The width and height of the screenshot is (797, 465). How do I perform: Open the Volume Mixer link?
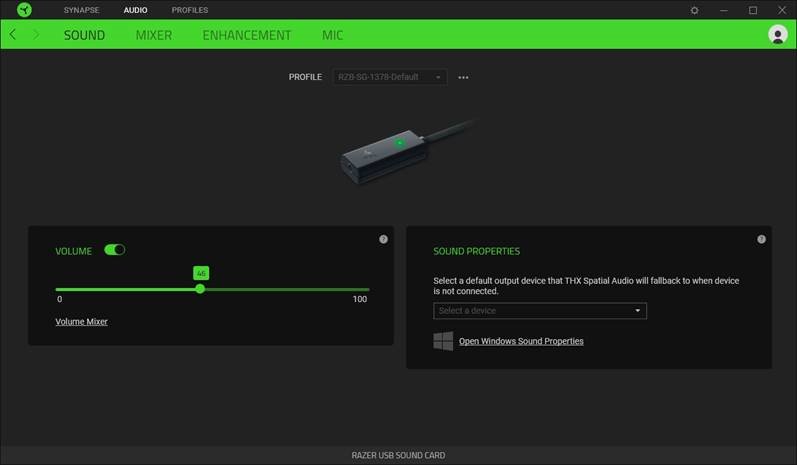(x=81, y=322)
